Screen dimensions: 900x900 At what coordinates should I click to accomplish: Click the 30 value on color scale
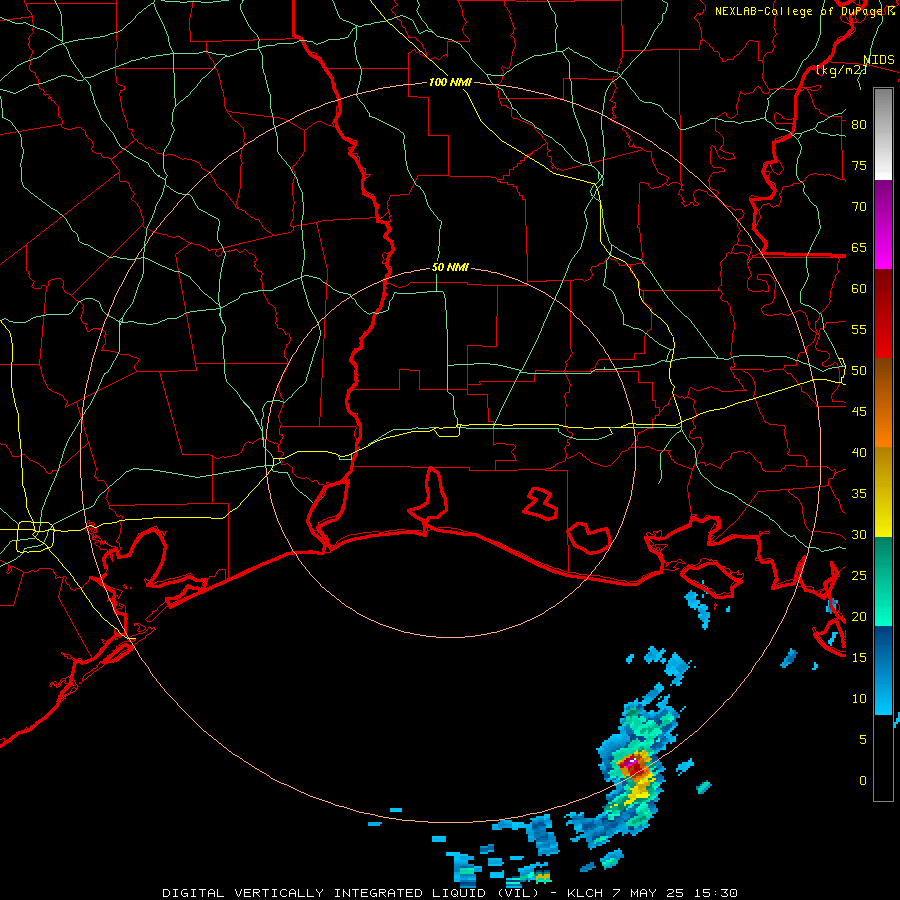tap(859, 535)
